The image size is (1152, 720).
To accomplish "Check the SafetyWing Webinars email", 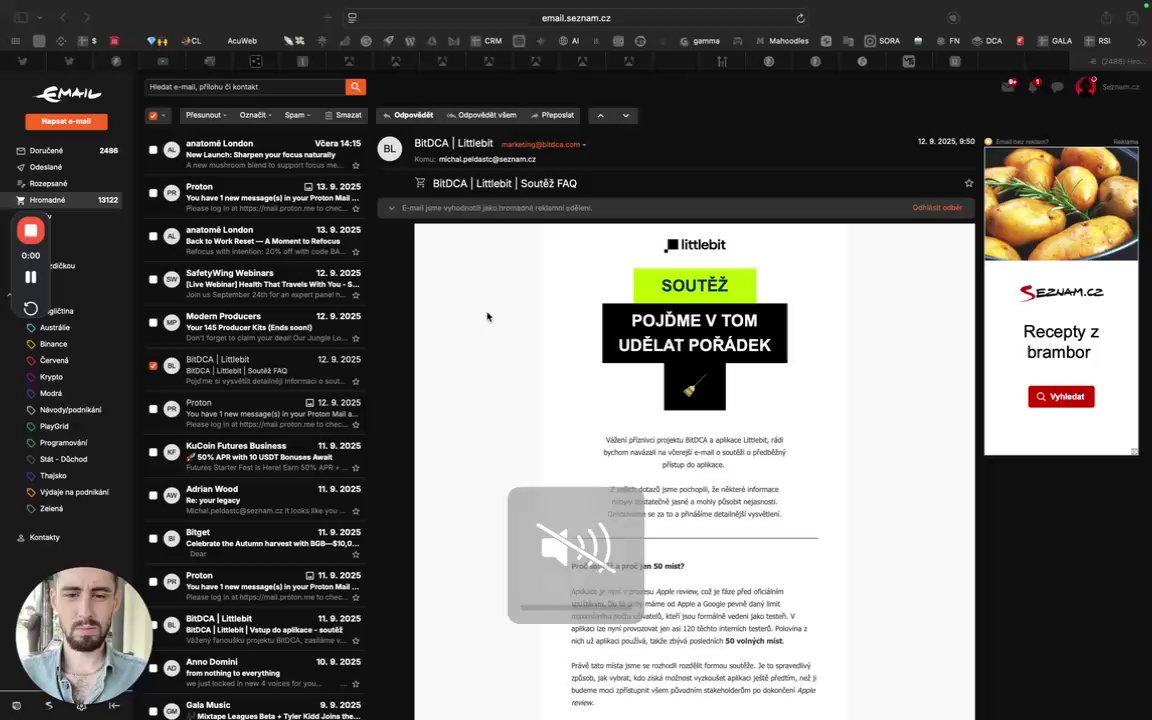I will tap(153, 279).
